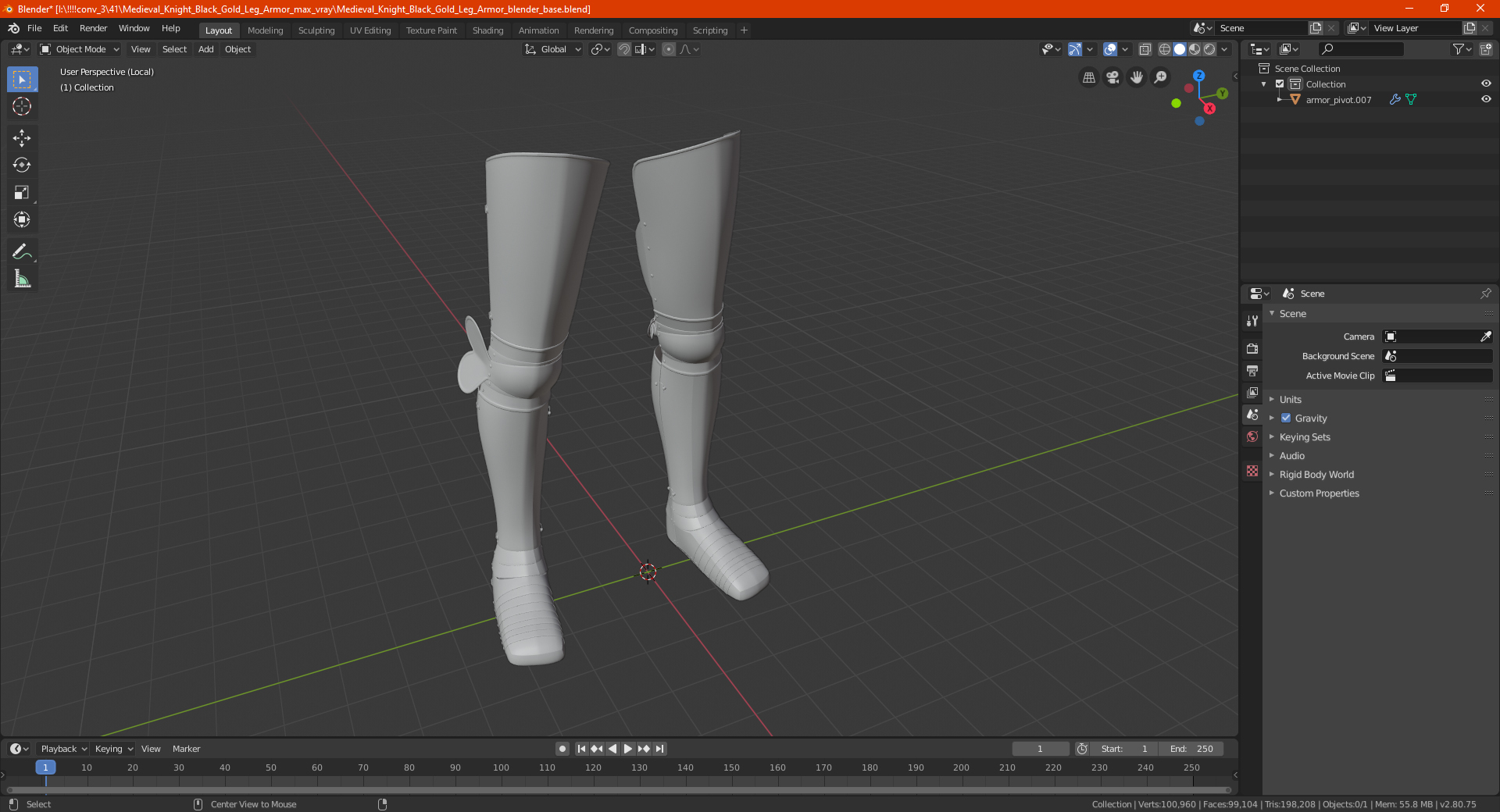This screenshot has height=812, width=1500.
Task: Open the Keying dropdown
Action: pyautogui.click(x=114, y=749)
